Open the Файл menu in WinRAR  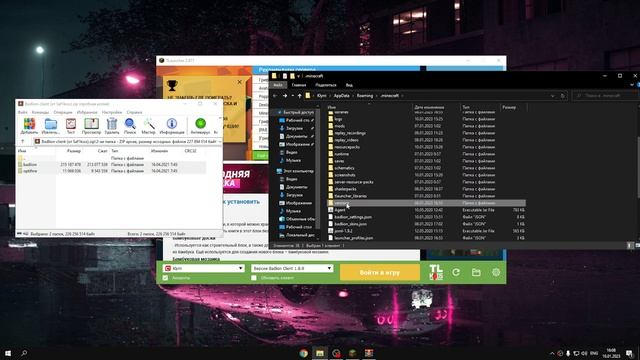click(x=22, y=112)
